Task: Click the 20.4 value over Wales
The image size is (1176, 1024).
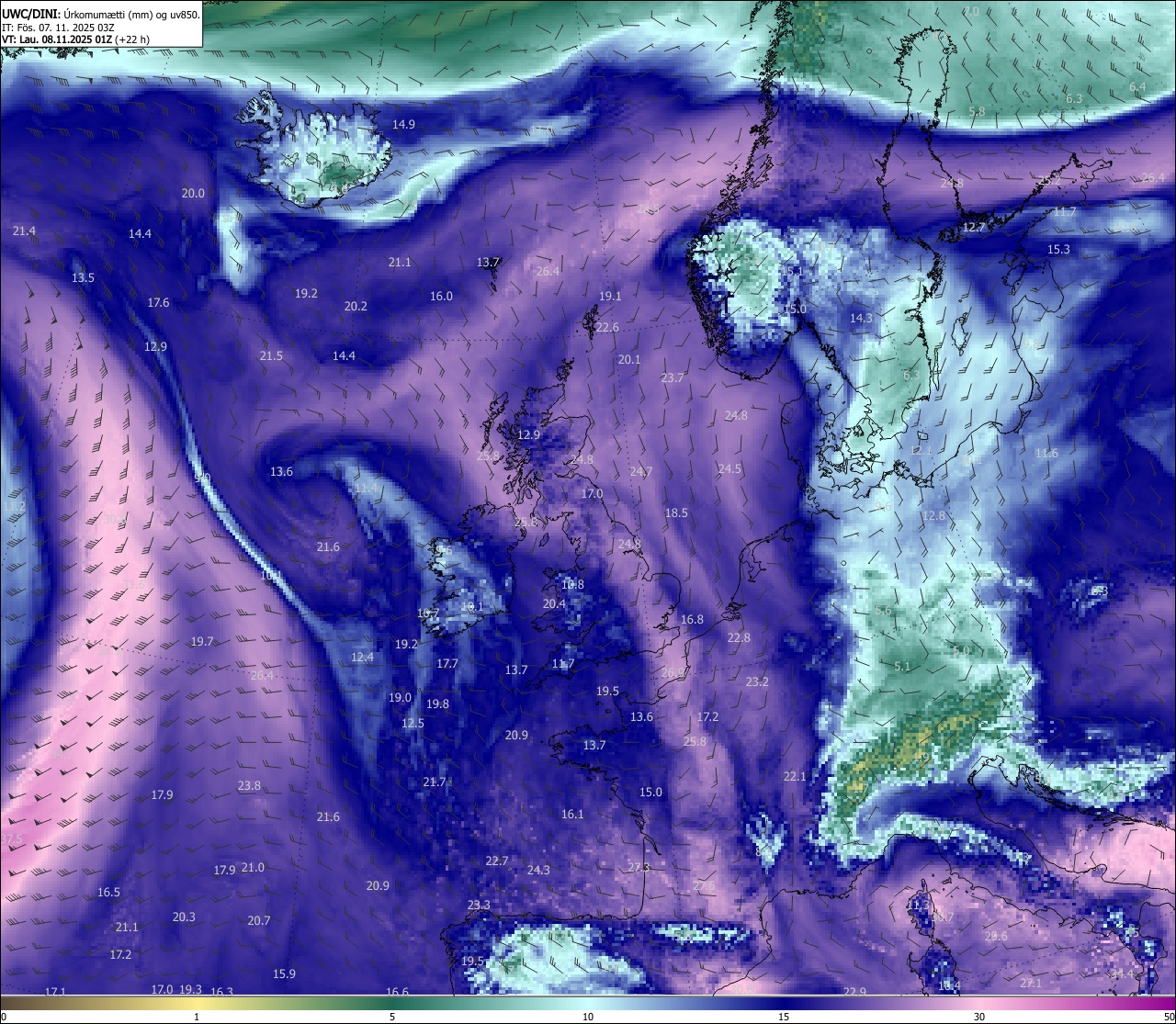Action: [x=554, y=603]
